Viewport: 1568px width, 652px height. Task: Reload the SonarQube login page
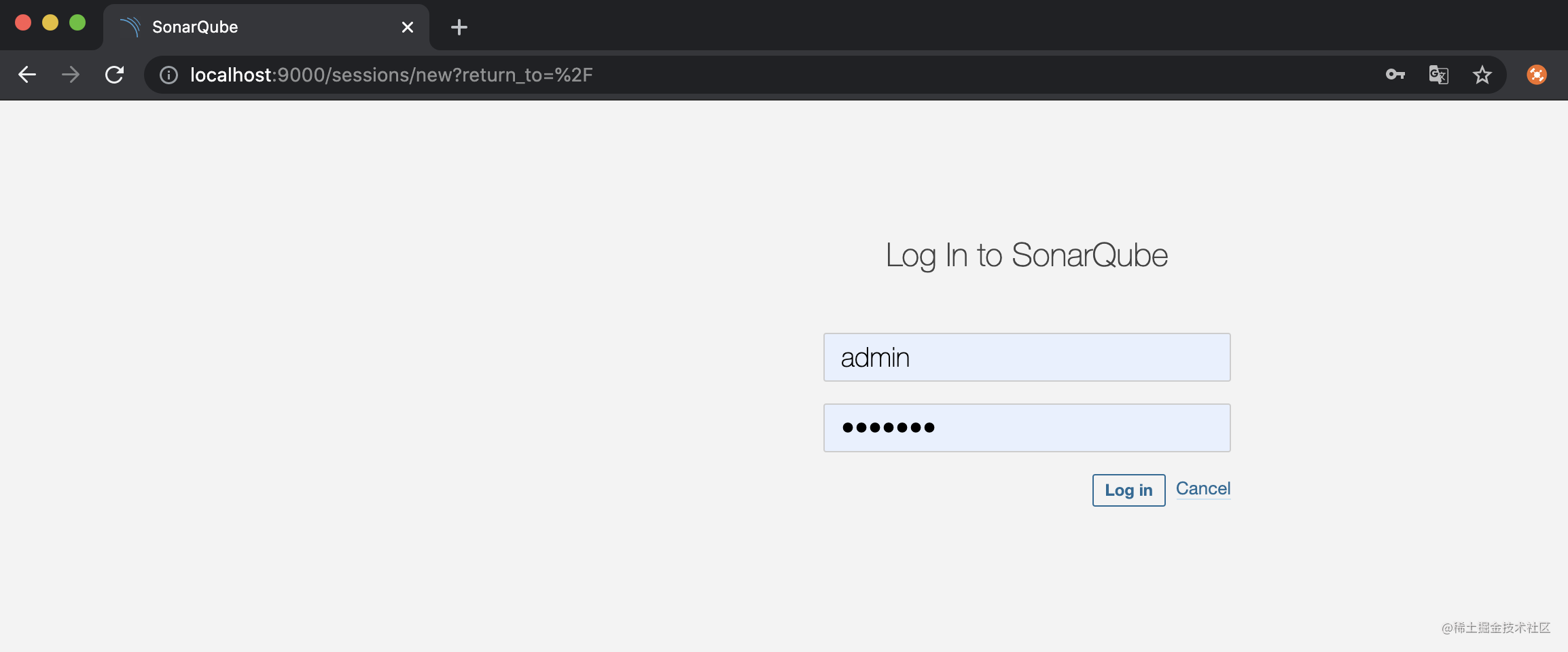[x=115, y=75]
